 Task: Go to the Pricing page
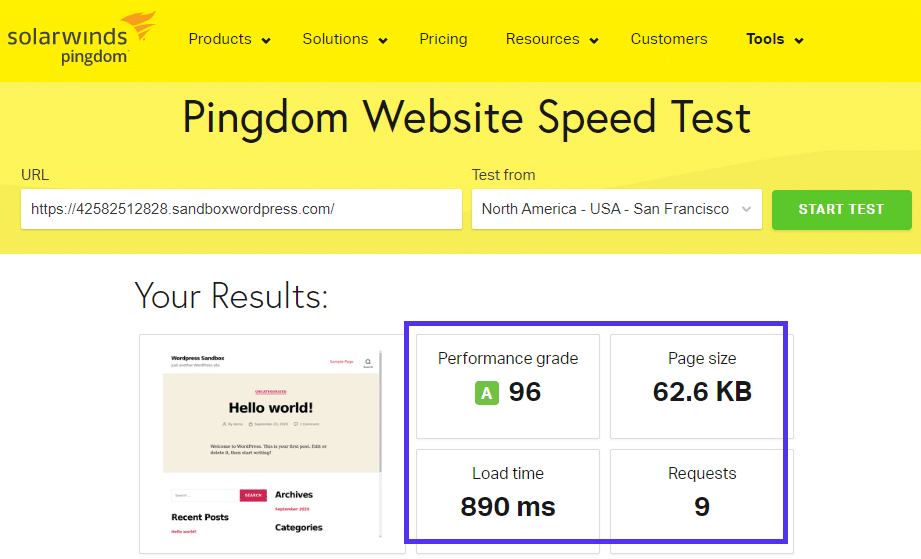[443, 39]
